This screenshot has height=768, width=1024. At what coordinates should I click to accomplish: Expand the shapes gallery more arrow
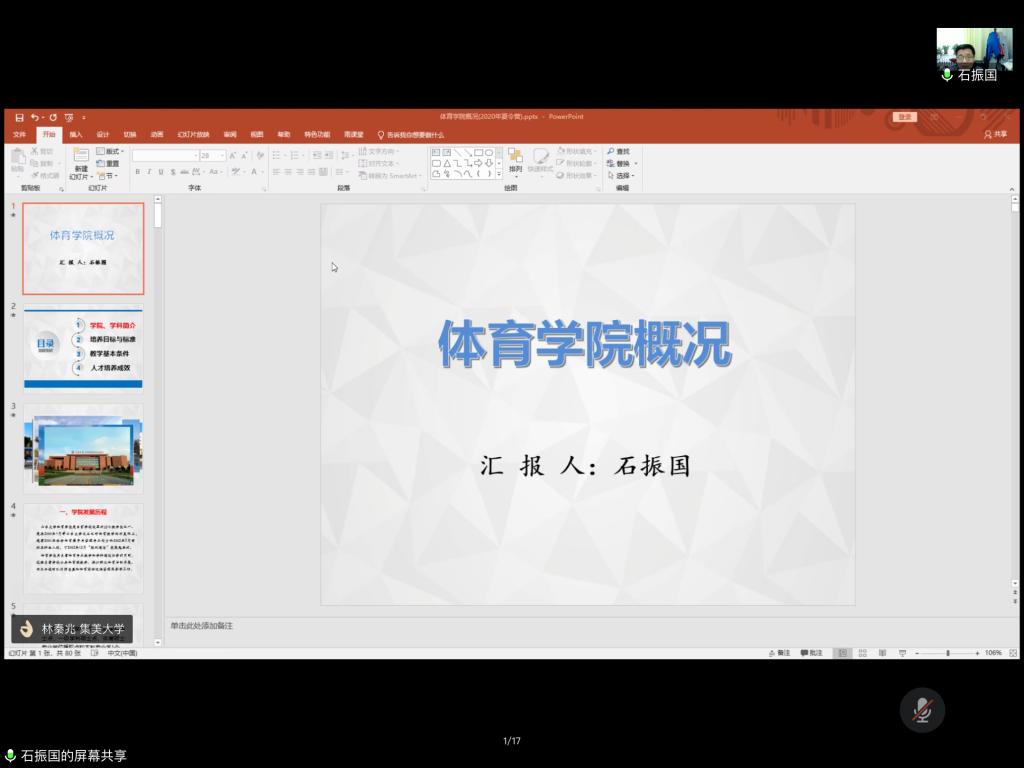(x=499, y=175)
